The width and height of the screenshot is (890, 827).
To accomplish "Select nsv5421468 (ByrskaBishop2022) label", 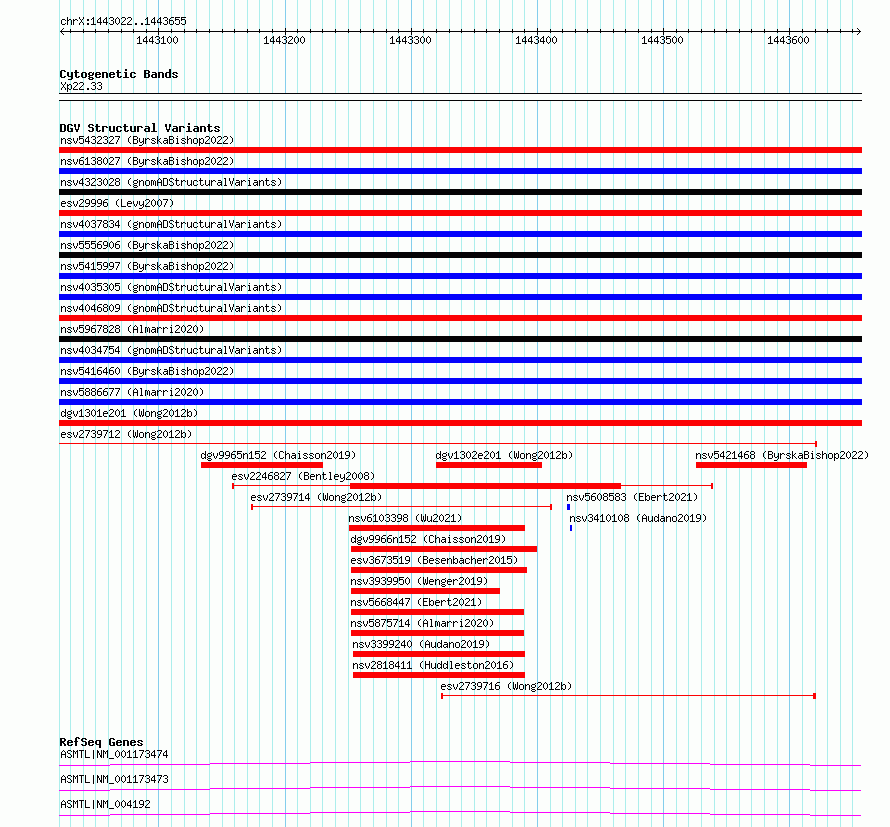I will pyautogui.click(x=782, y=455).
